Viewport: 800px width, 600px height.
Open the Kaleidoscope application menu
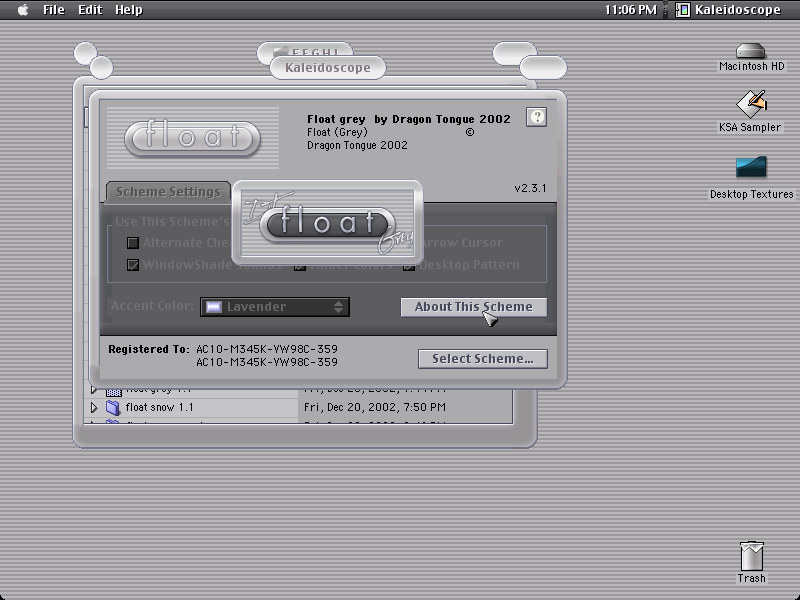(728, 10)
